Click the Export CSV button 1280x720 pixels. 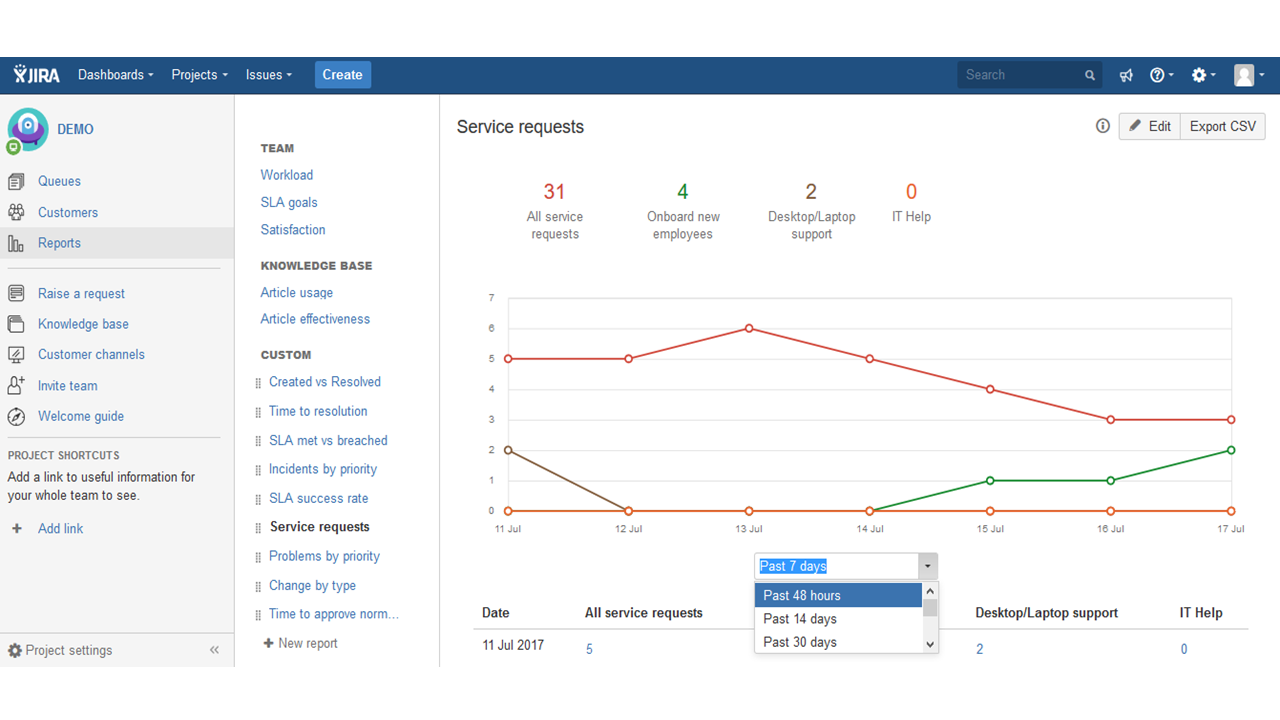tap(1223, 126)
